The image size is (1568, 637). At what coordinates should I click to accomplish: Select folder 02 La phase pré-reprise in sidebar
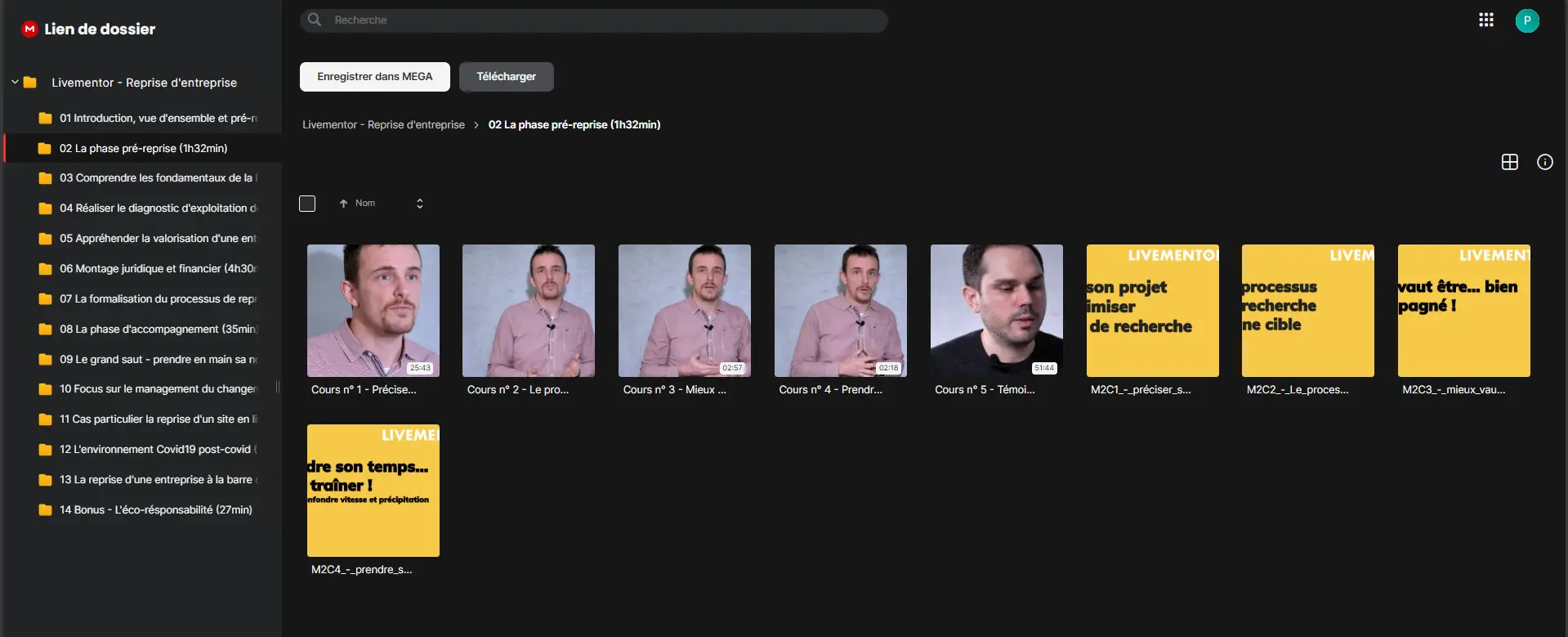[143, 149]
